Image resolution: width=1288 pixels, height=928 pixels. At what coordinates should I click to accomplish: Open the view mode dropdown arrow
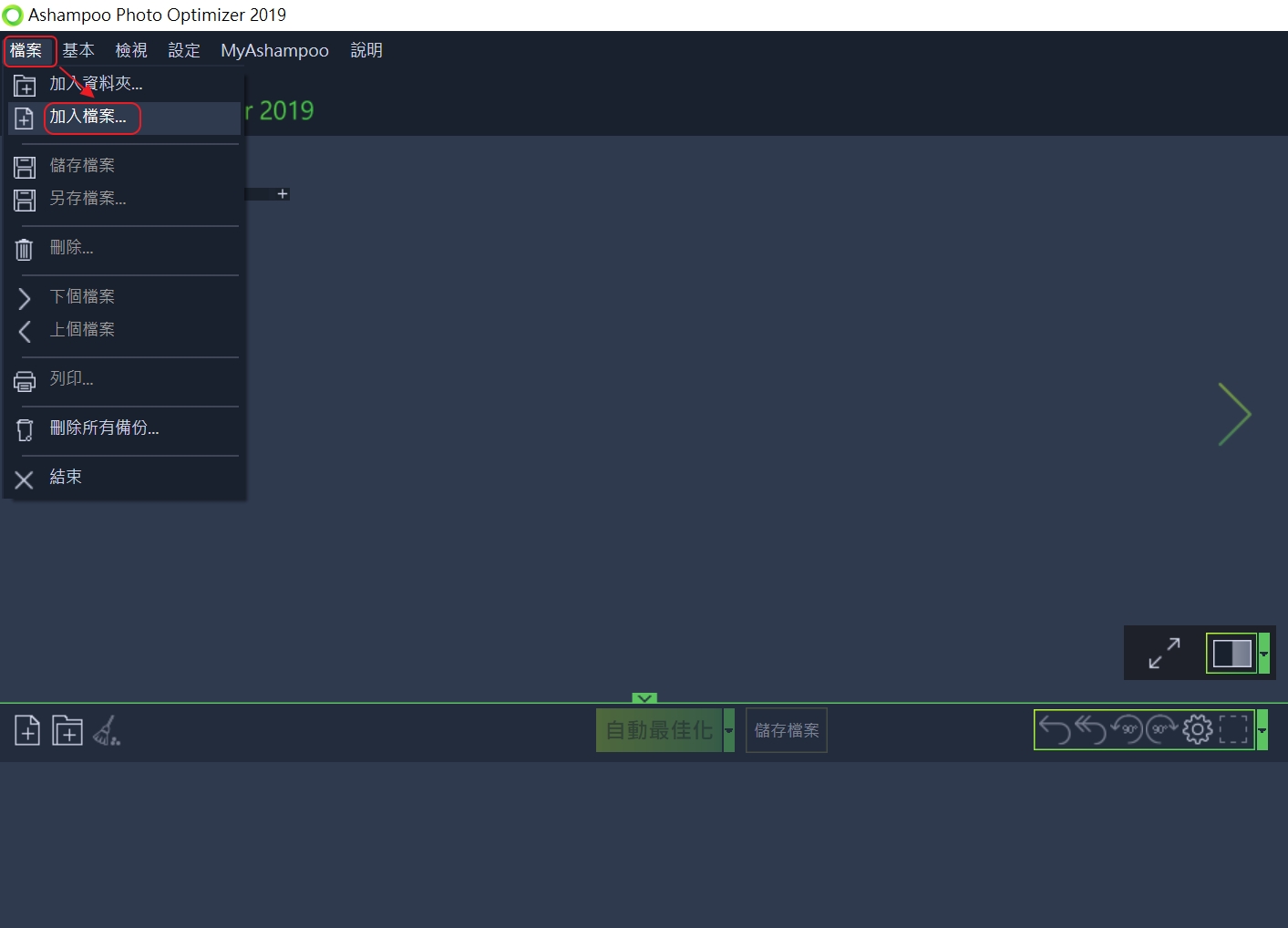pyautogui.click(x=1264, y=654)
